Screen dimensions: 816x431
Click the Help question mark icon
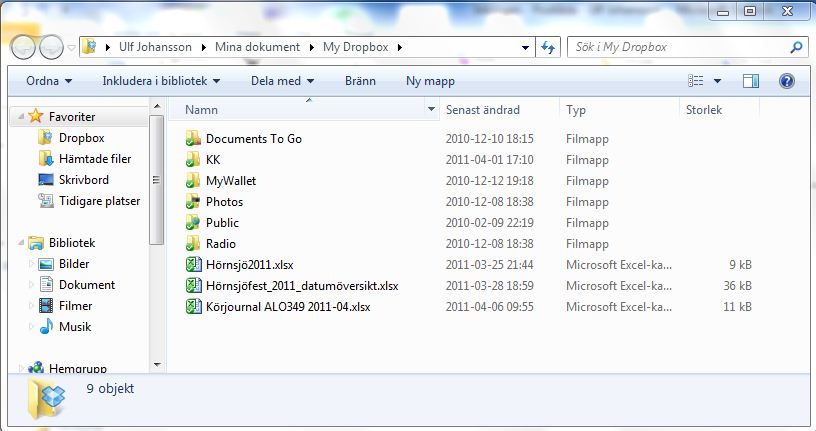pos(786,81)
